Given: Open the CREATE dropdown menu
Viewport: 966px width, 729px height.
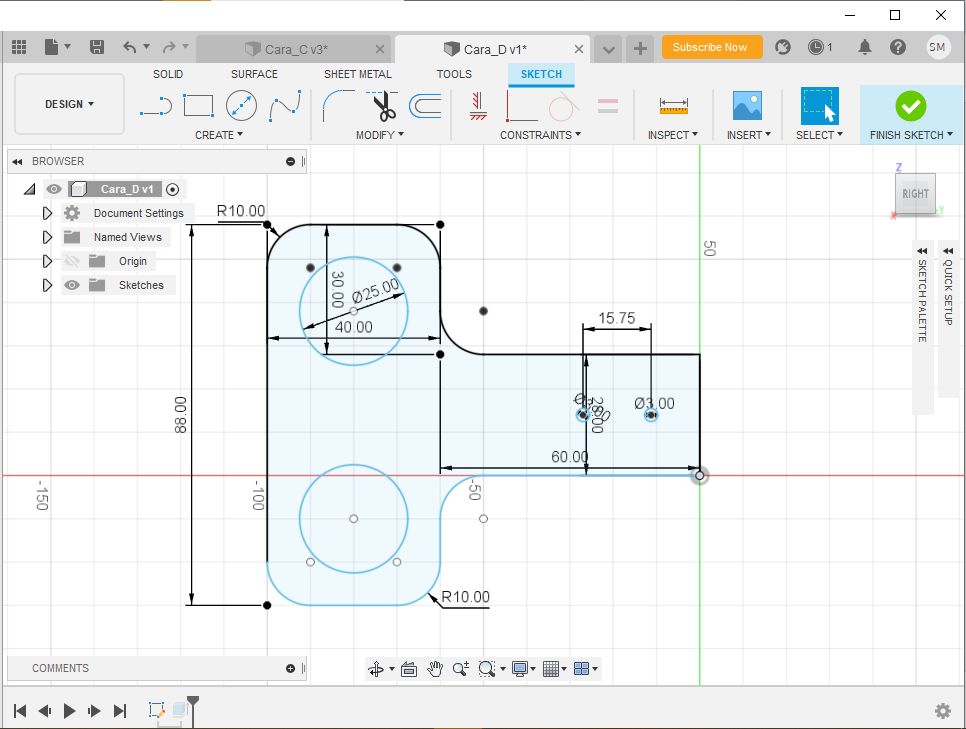Looking at the screenshot, I should pyautogui.click(x=219, y=135).
